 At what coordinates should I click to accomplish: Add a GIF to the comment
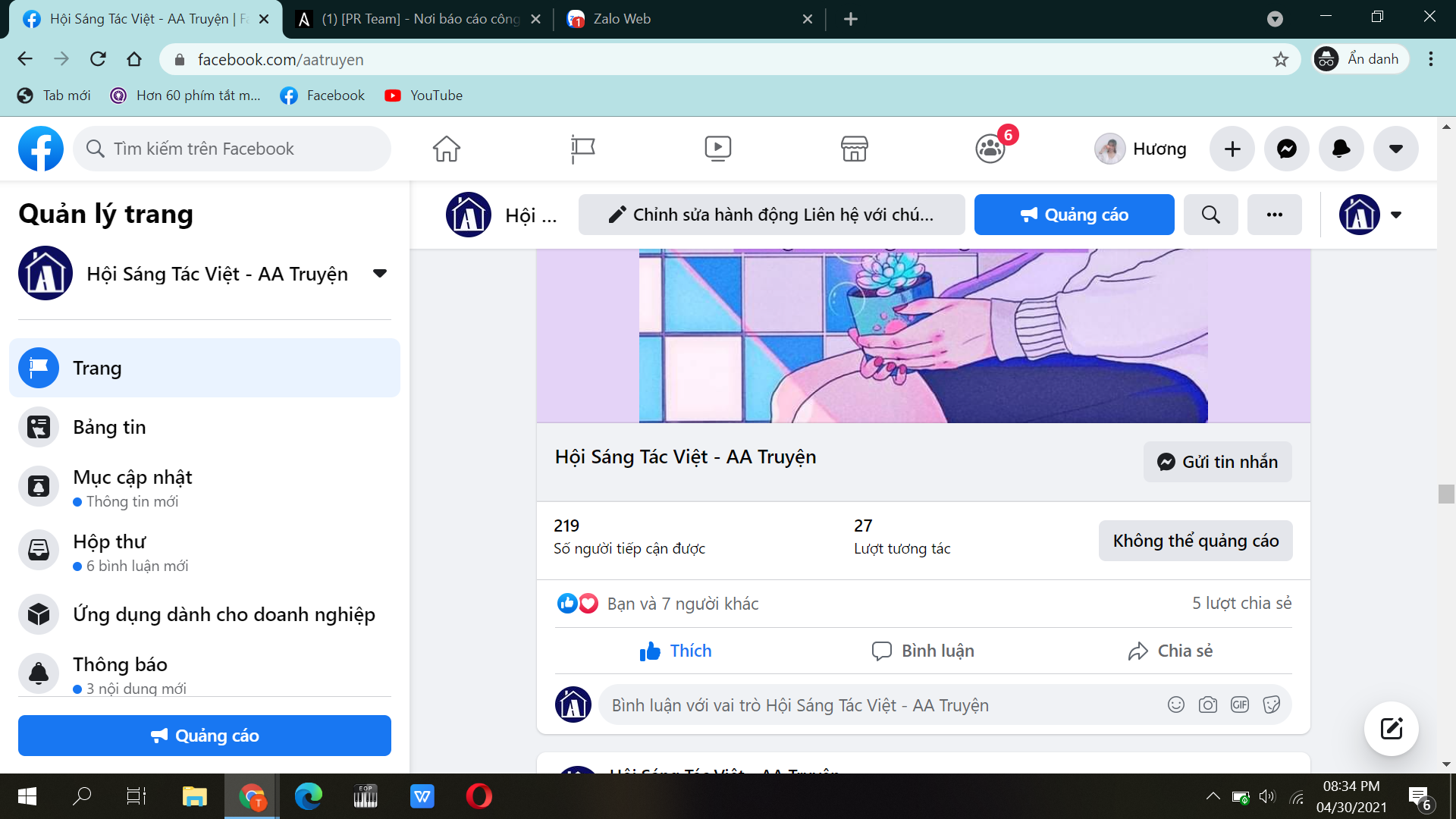[x=1240, y=705]
